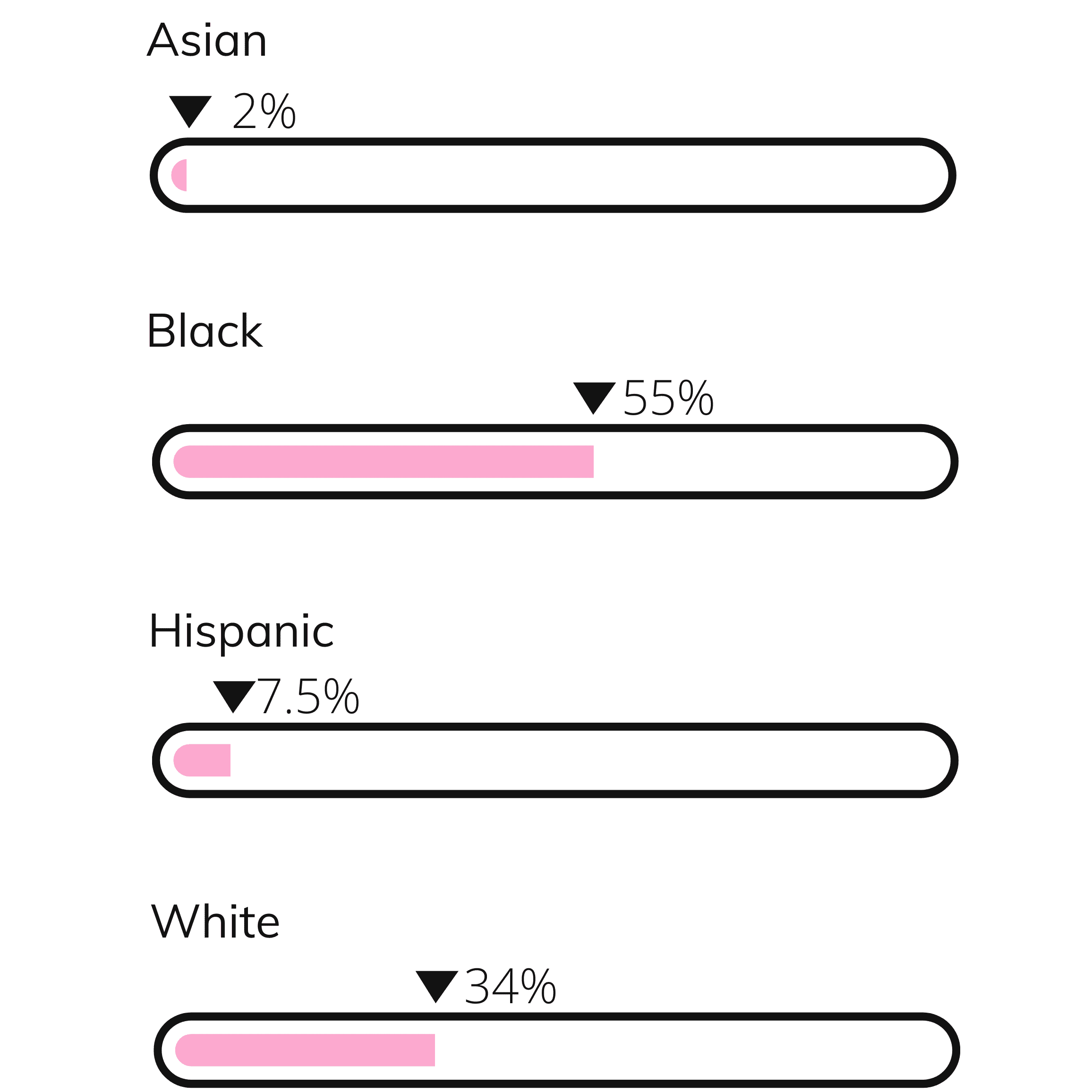The image size is (1092, 1092).
Task: Click the triangle marker beside 7.5%
Action: [x=234, y=697]
